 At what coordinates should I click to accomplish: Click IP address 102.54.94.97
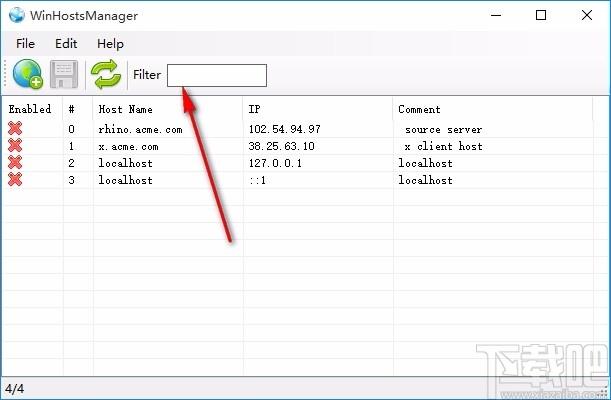click(x=285, y=129)
